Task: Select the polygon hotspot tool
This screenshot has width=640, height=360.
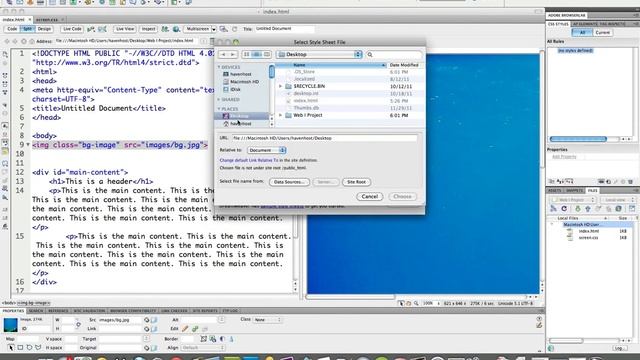Action: pos(38,348)
